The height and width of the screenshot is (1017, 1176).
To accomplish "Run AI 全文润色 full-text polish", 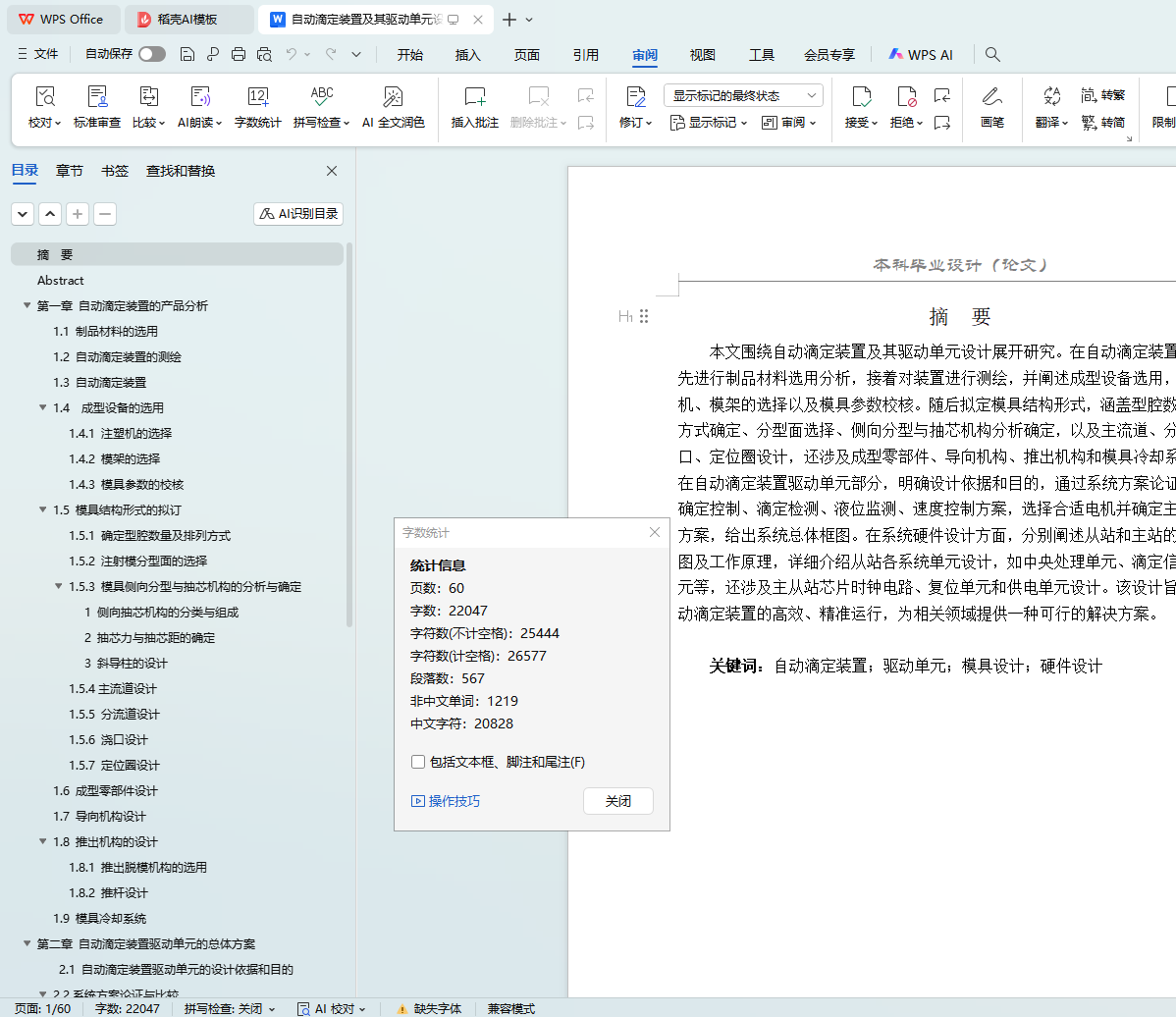I will tap(393, 97).
